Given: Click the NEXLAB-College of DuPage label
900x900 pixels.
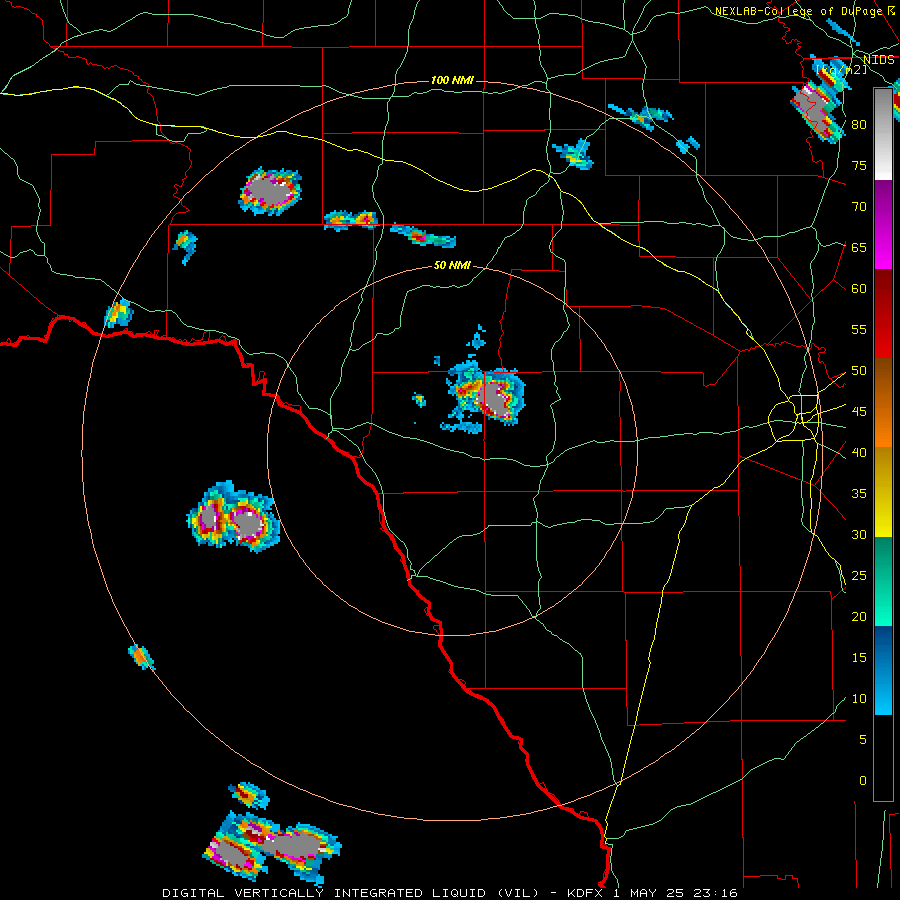Looking at the screenshot, I should [x=800, y=11].
